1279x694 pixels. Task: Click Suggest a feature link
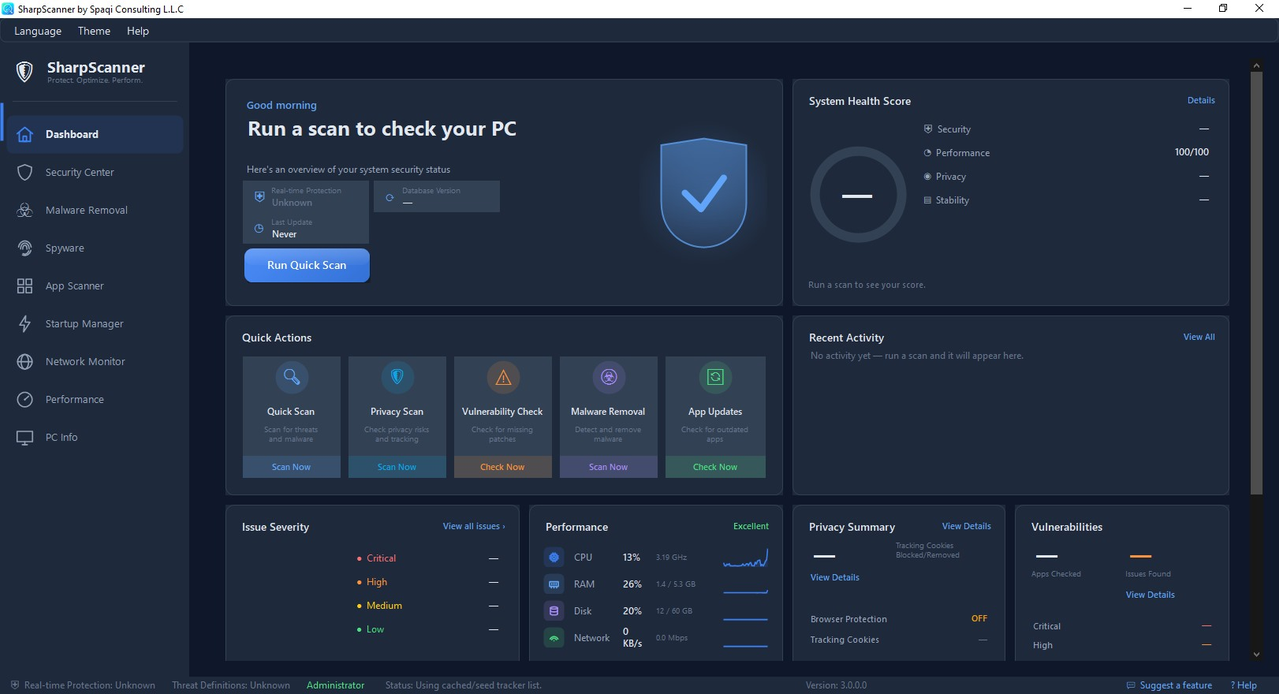click(1176, 685)
